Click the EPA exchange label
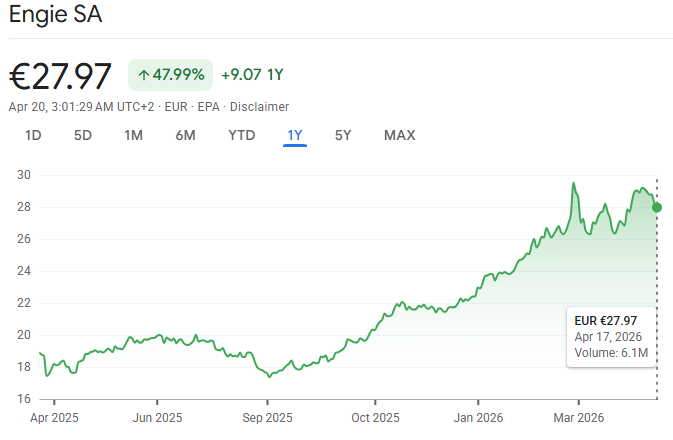Viewport: 673px width, 440px height. pos(208,107)
